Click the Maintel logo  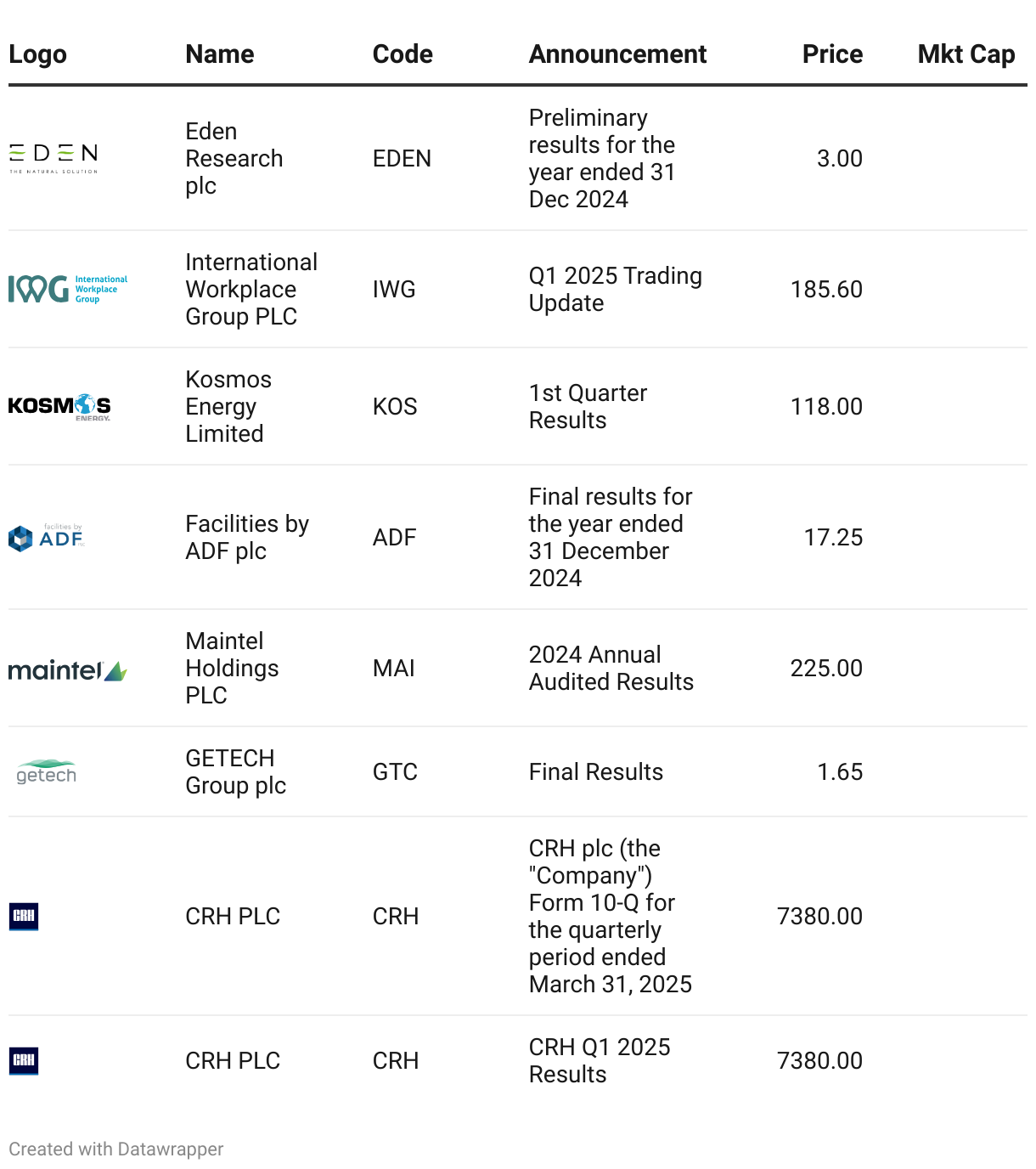coord(68,670)
